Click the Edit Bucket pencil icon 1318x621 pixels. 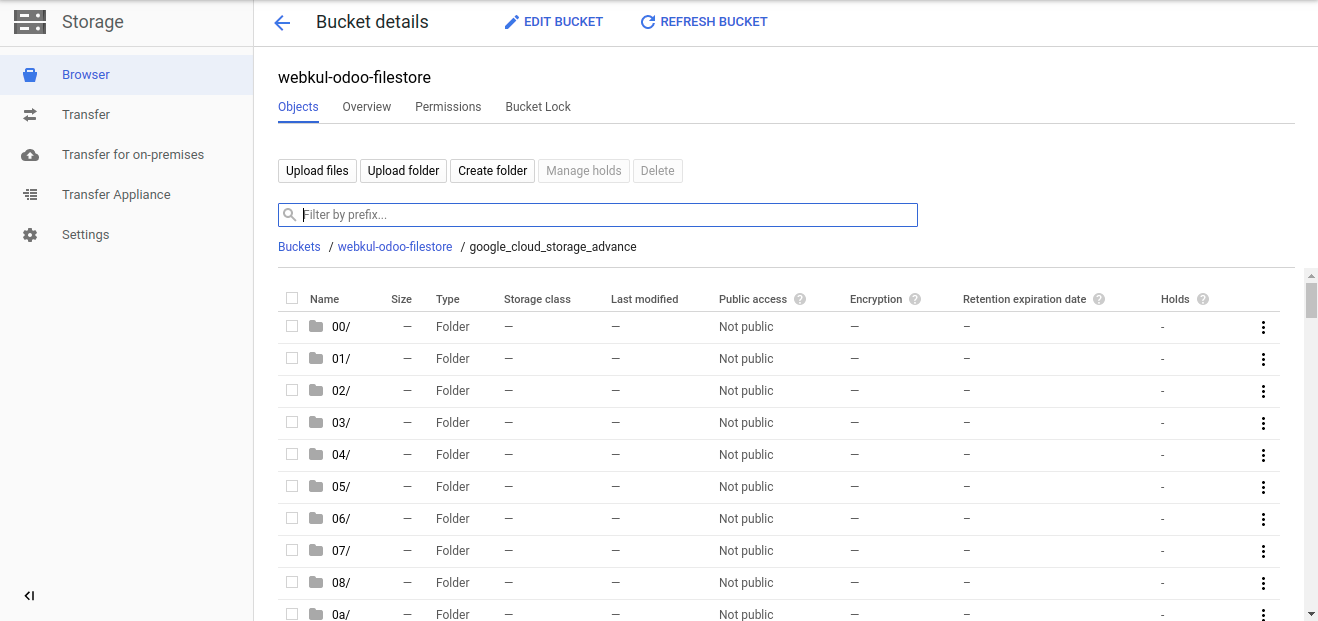pos(511,21)
